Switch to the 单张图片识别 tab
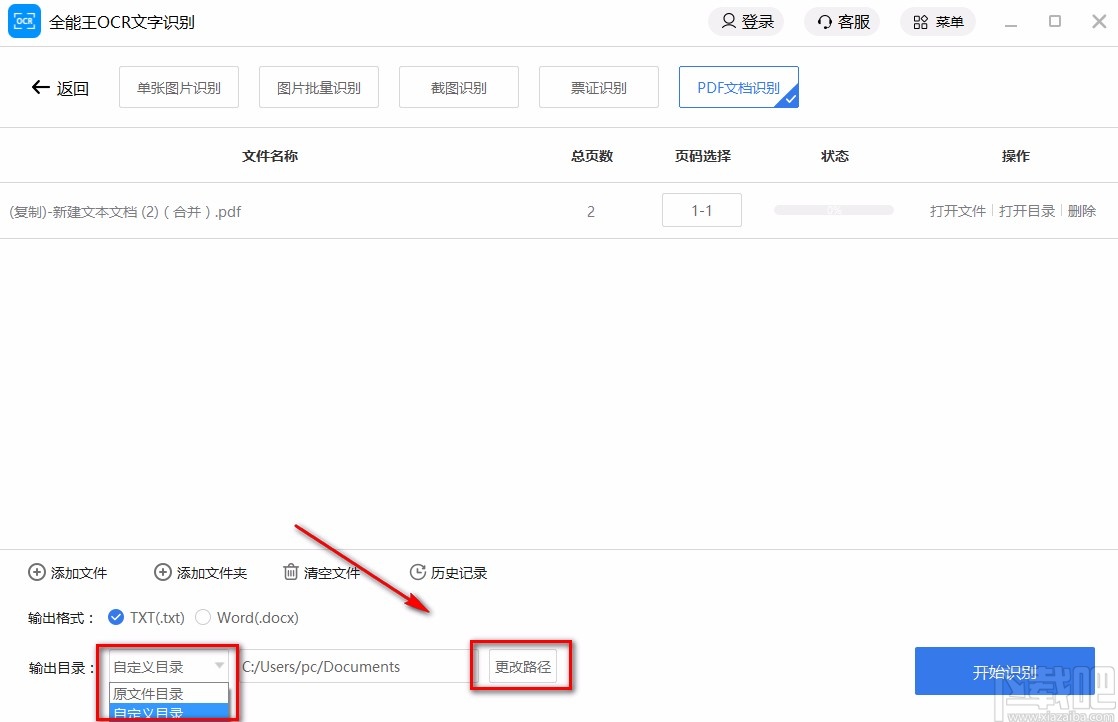Image resolution: width=1118 pixels, height=722 pixels. coord(178,87)
